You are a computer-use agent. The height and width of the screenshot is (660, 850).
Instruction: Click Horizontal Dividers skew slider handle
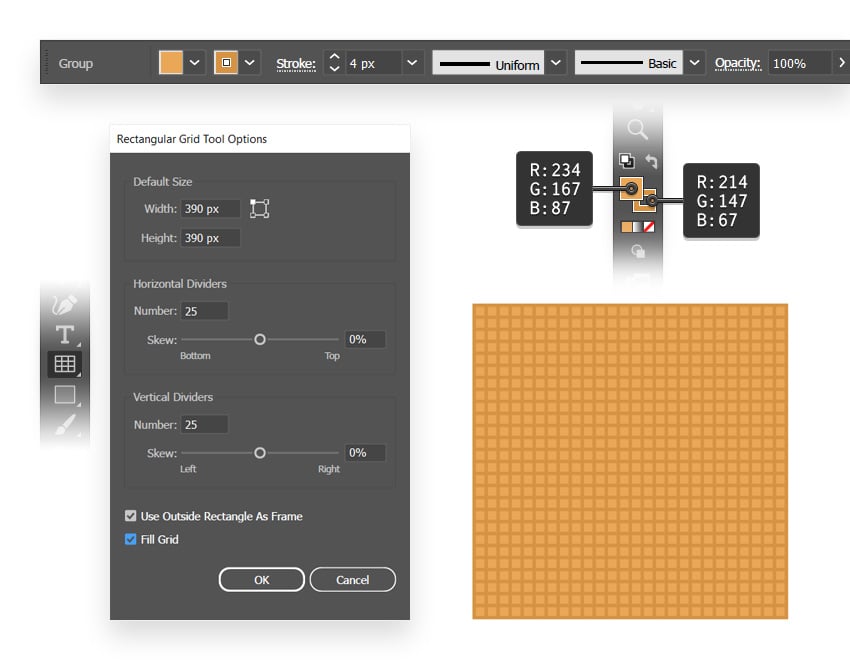pyautogui.click(x=260, y=340)
